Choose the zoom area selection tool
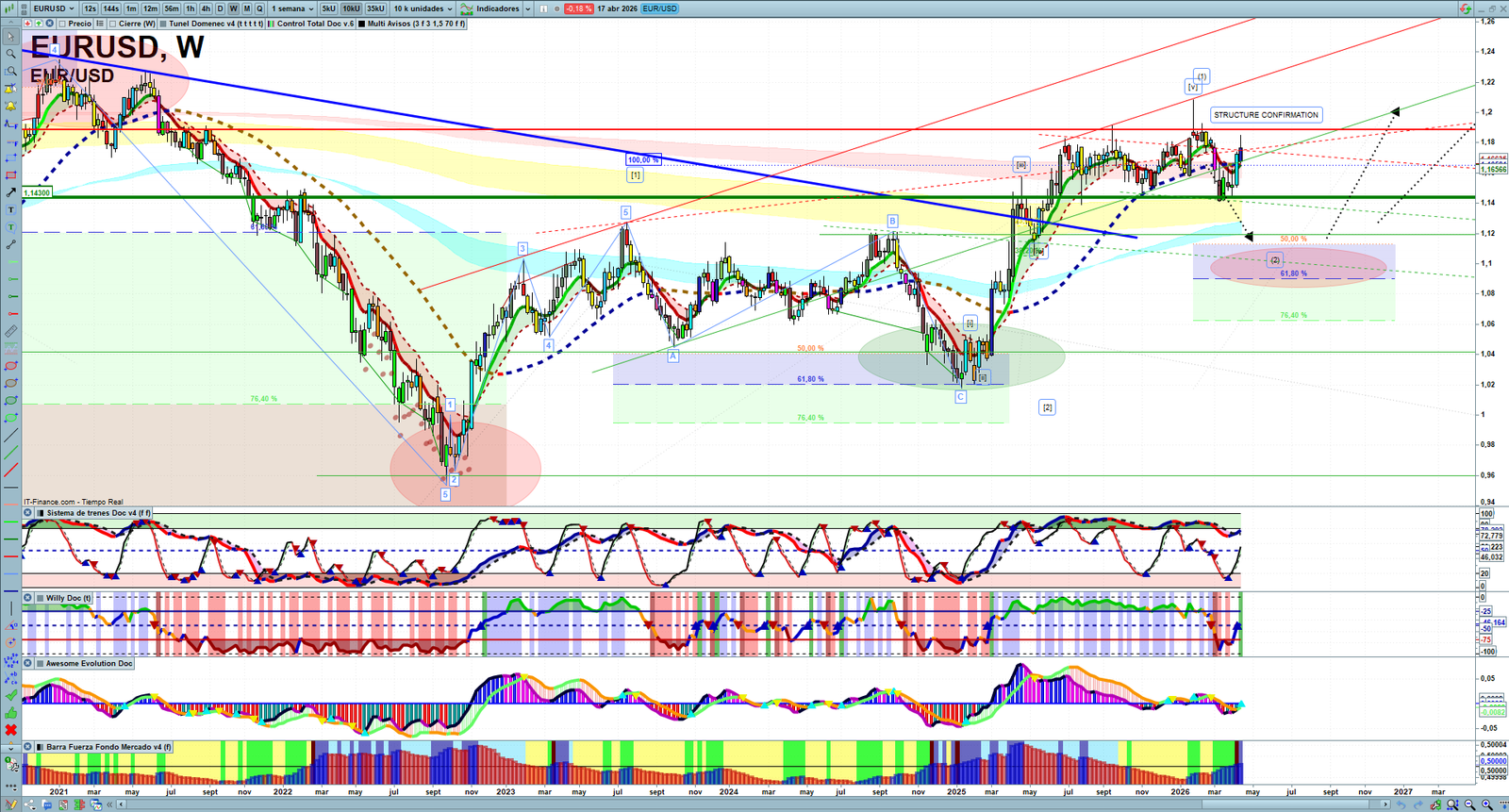1509x812 pixels. pos(10,71)
